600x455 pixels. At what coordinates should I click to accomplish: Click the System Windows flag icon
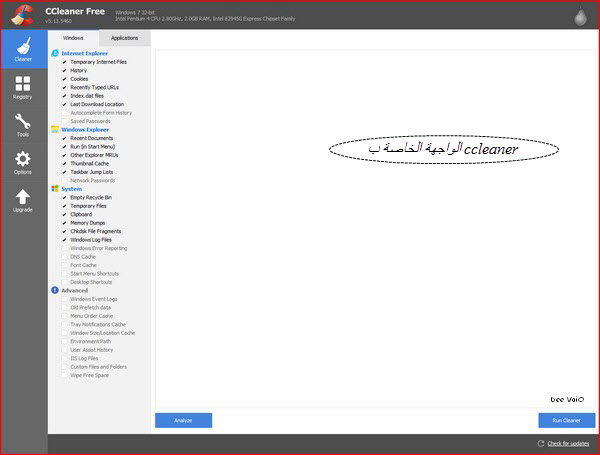[x=55, y=189]
